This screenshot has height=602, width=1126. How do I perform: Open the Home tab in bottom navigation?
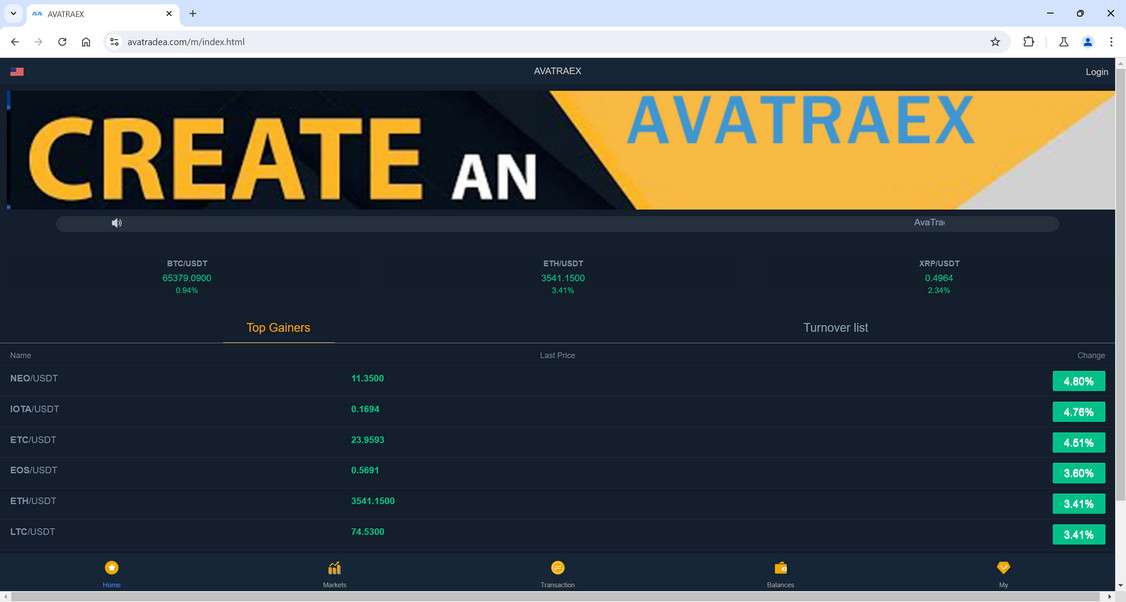(111, 571)
